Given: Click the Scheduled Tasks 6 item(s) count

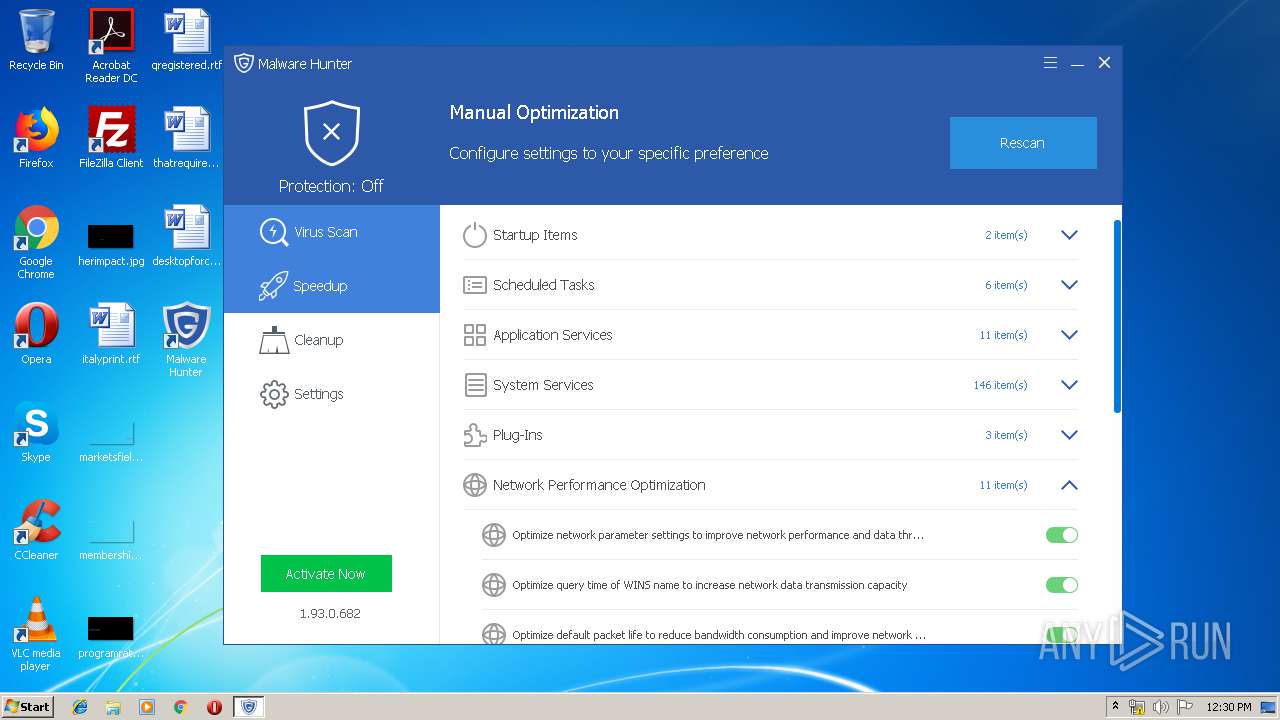Looking at the screenshot, I should pos(1006,285).
